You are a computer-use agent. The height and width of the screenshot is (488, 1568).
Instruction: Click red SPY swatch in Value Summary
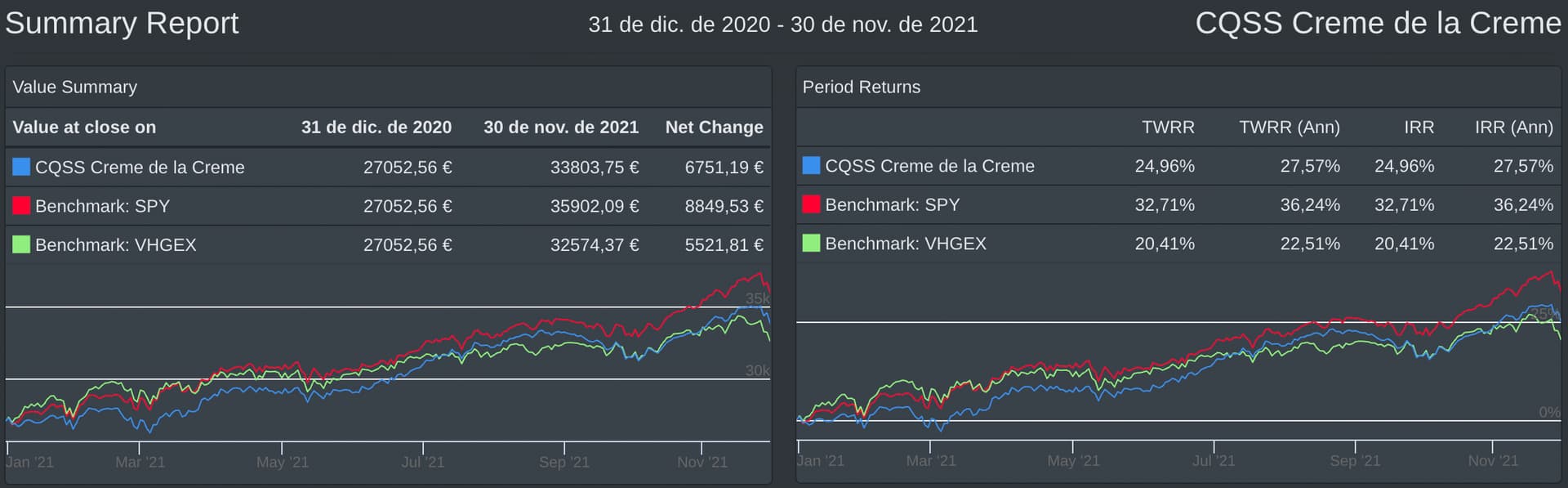pyautogui.click(x=21, y=205)
